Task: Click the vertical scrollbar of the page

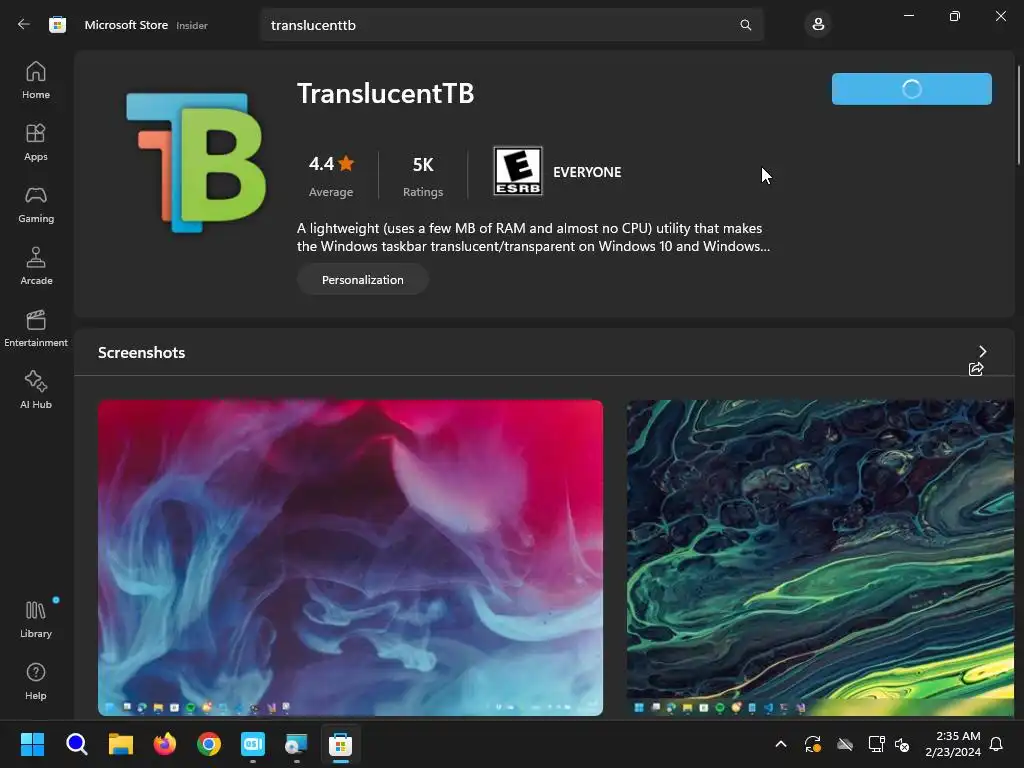Action: pyautogui.click(x=1018, y=114)
